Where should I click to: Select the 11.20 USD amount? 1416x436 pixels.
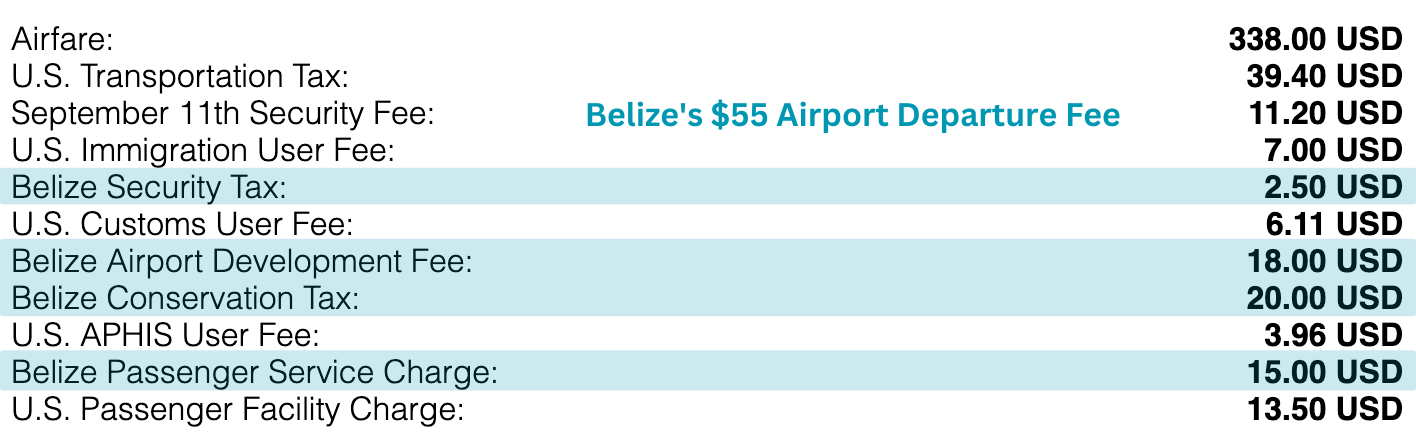tap(1326, 114)
